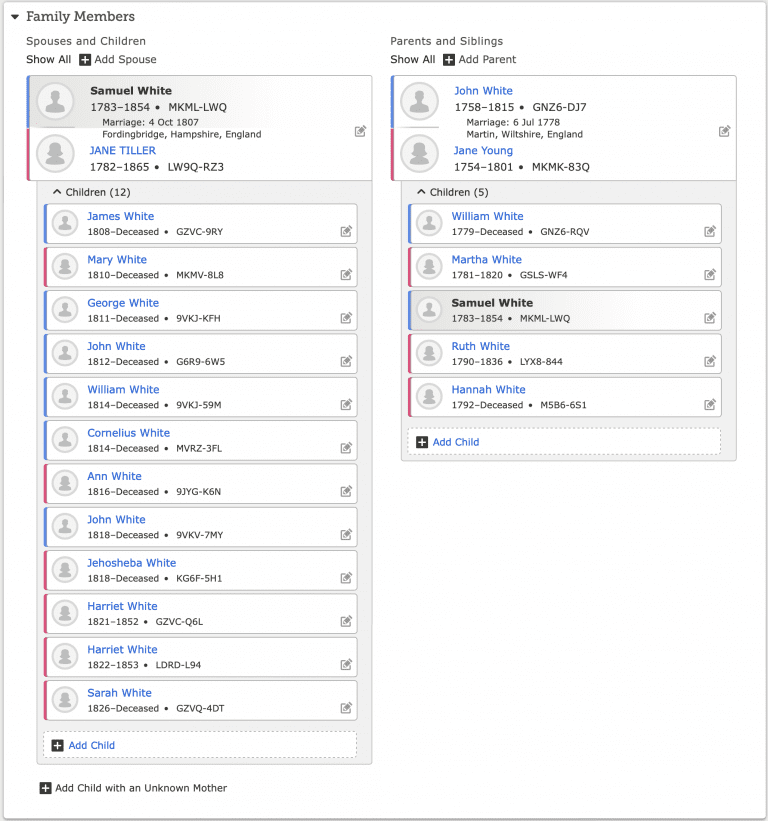Click edit icon for John and Jane's marriage
768x821 pixels.
pyautogui.click(x=725, y=131)
